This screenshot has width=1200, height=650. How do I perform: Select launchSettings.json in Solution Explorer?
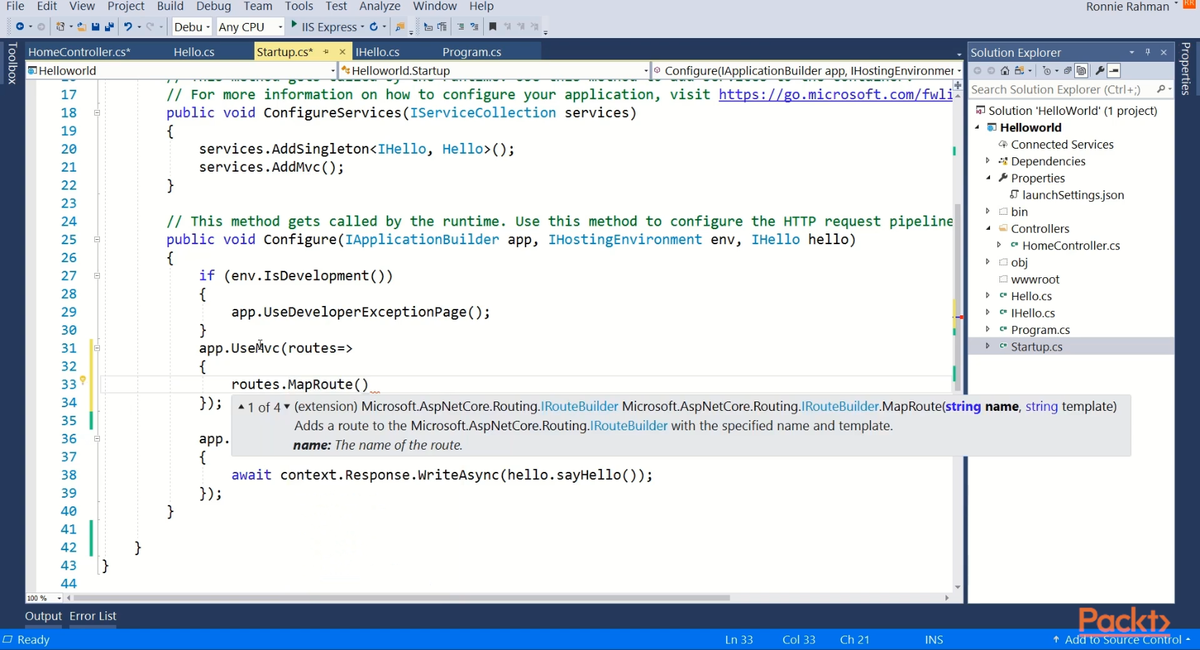1072,195
